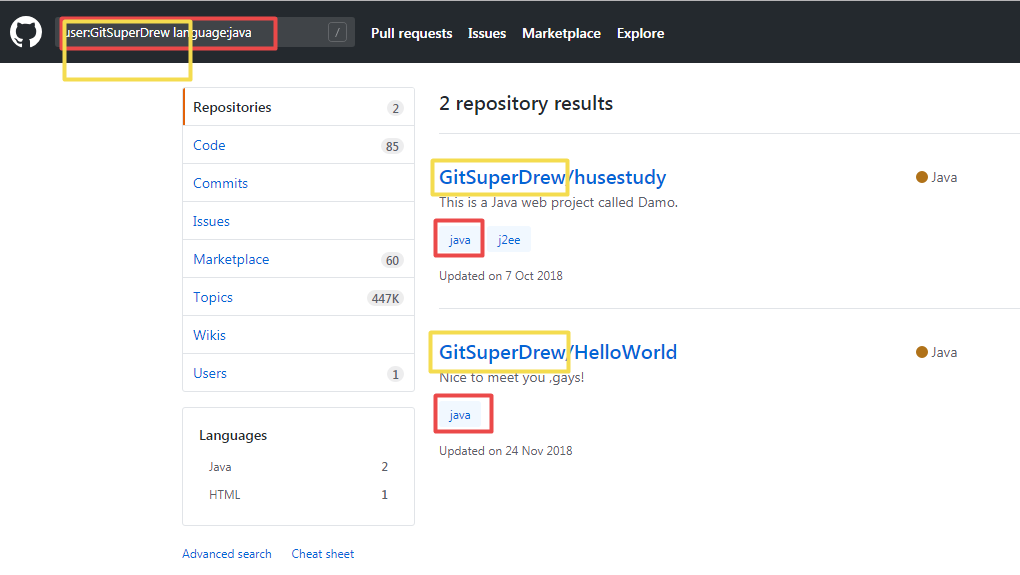This screenshot has width=1020, height=575.
Task: Open the GitSuperDrew/husestudy repository
Action: click(x=552, y=177)
